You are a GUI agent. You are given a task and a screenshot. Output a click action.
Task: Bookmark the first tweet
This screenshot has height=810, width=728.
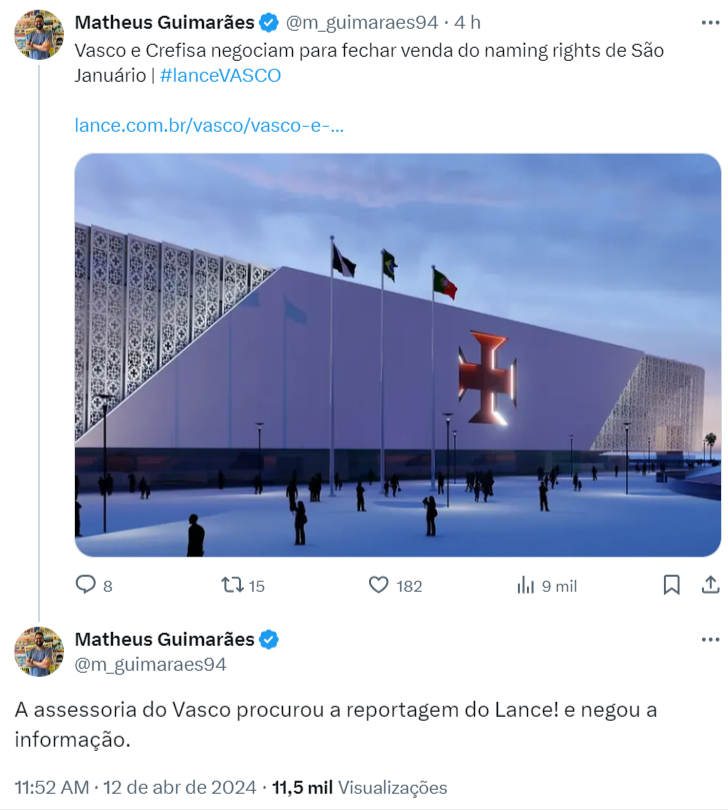(x=671, y=585)
